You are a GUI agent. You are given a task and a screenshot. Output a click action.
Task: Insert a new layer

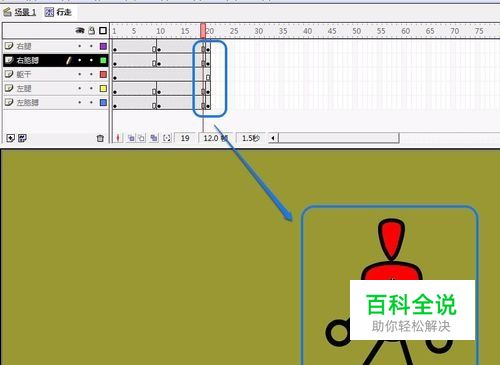[10, 138]
